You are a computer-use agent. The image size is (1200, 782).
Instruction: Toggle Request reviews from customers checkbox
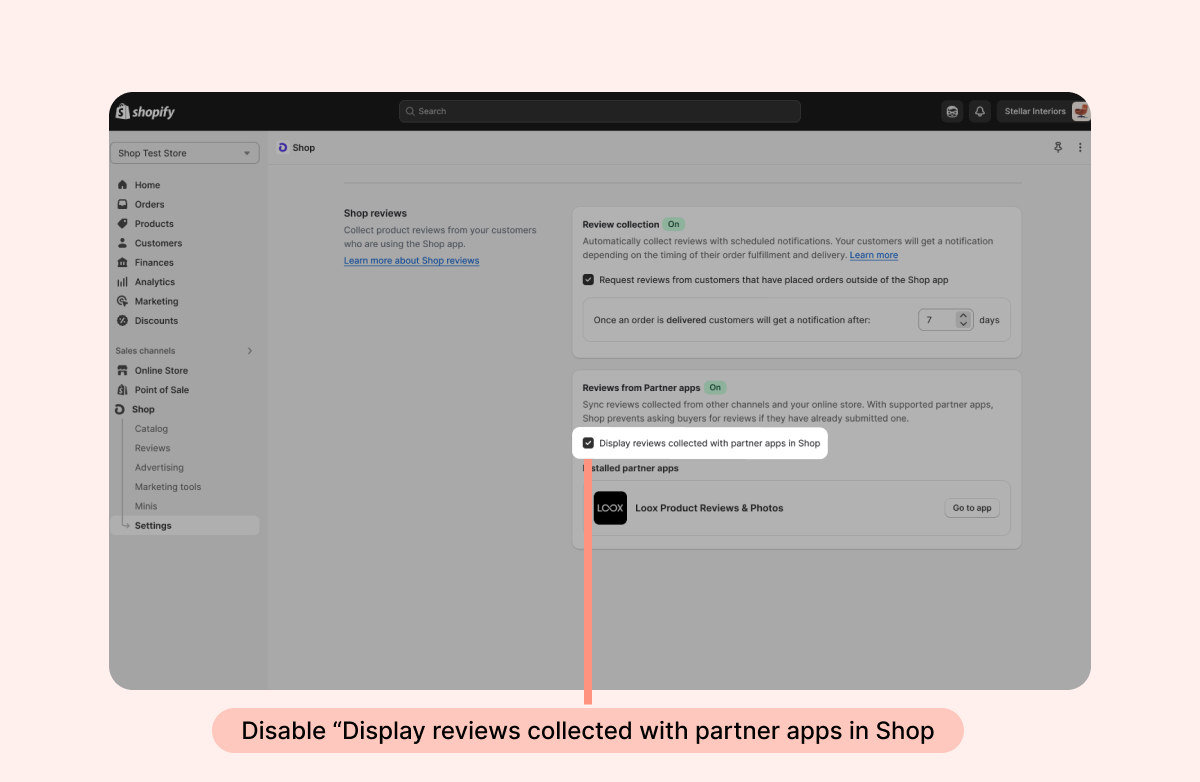[588, 280]
